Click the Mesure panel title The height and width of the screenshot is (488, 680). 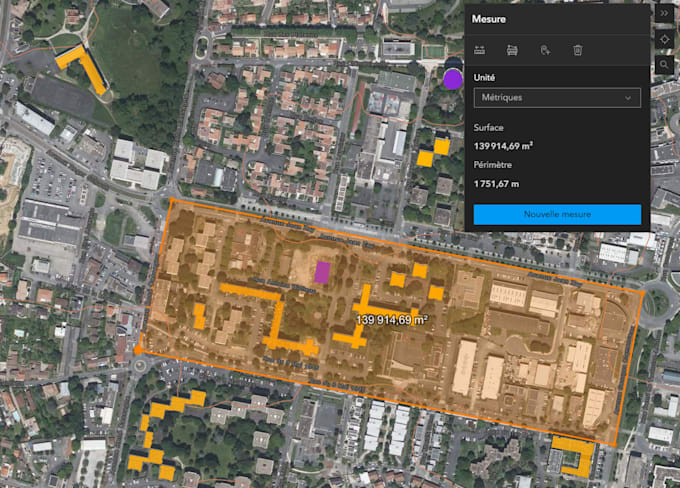tap(489, 19)
